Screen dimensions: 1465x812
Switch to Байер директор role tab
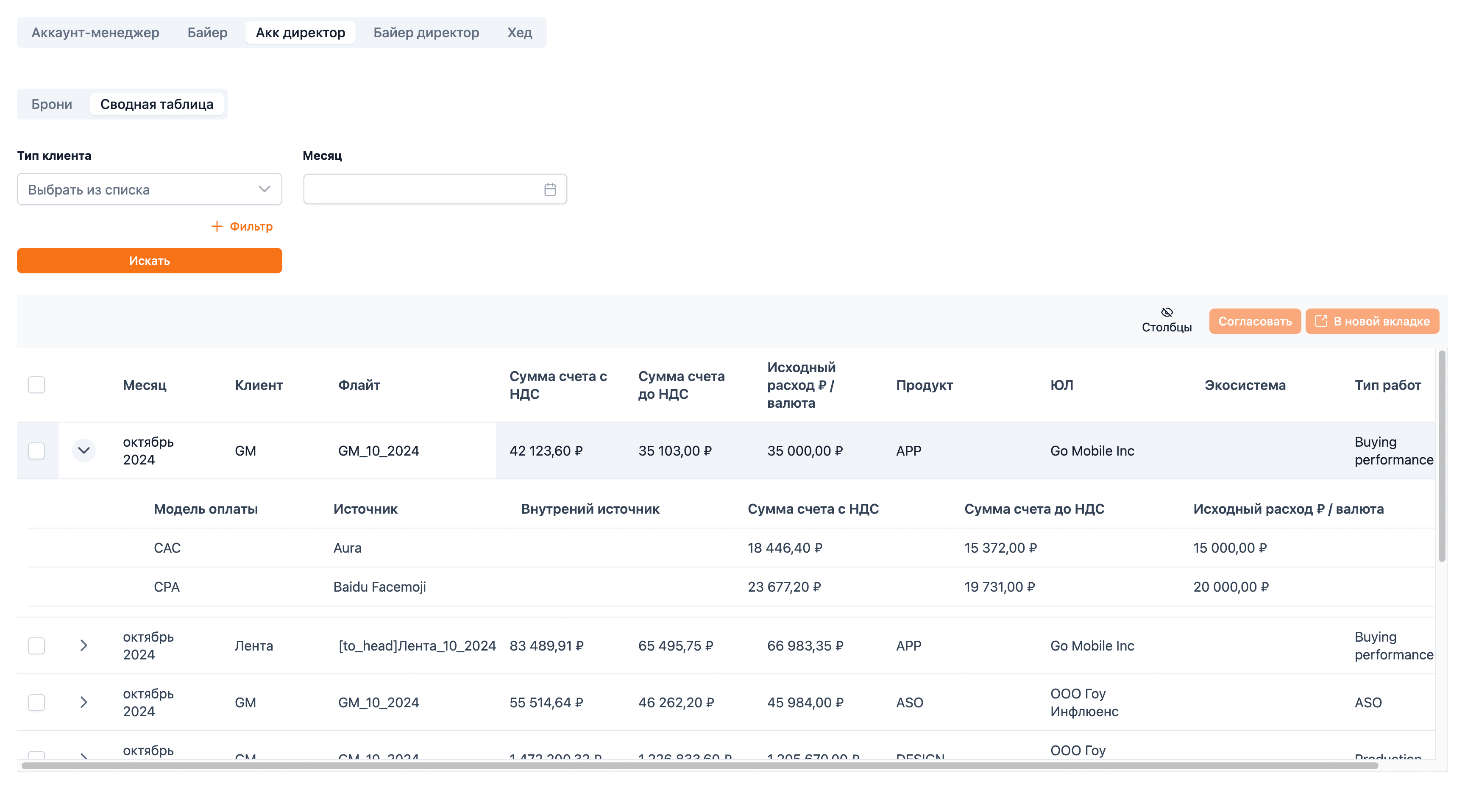[x=426, y=32]
